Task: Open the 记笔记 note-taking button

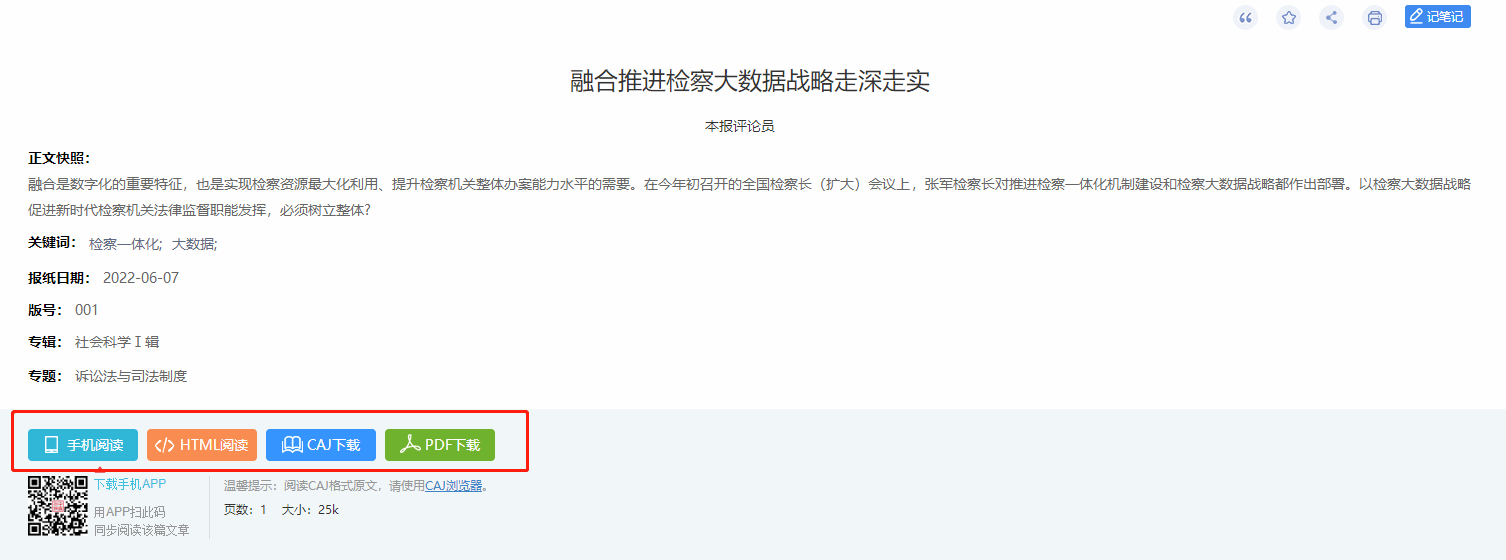Action: coord(1437,16)
